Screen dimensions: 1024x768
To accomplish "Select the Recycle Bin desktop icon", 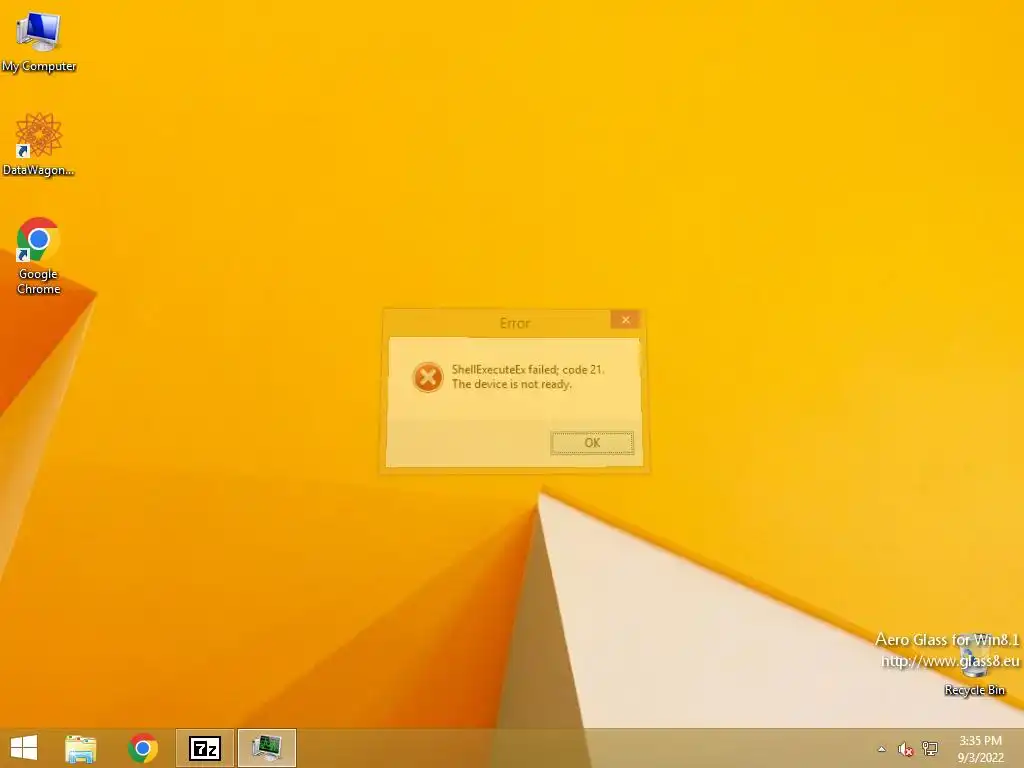I will click(974, 664).
